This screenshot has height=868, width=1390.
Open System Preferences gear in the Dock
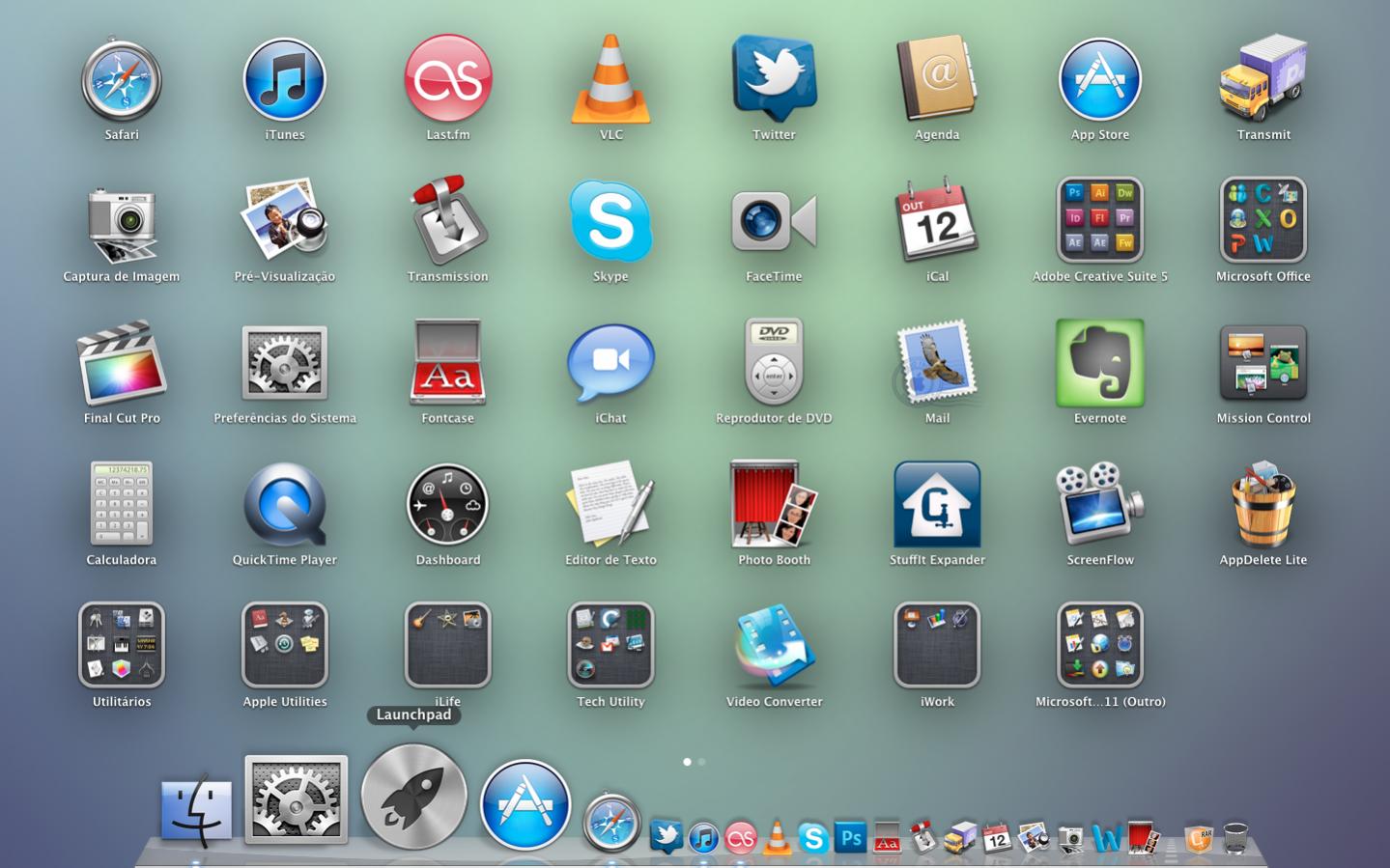click(x=296, y=800)
